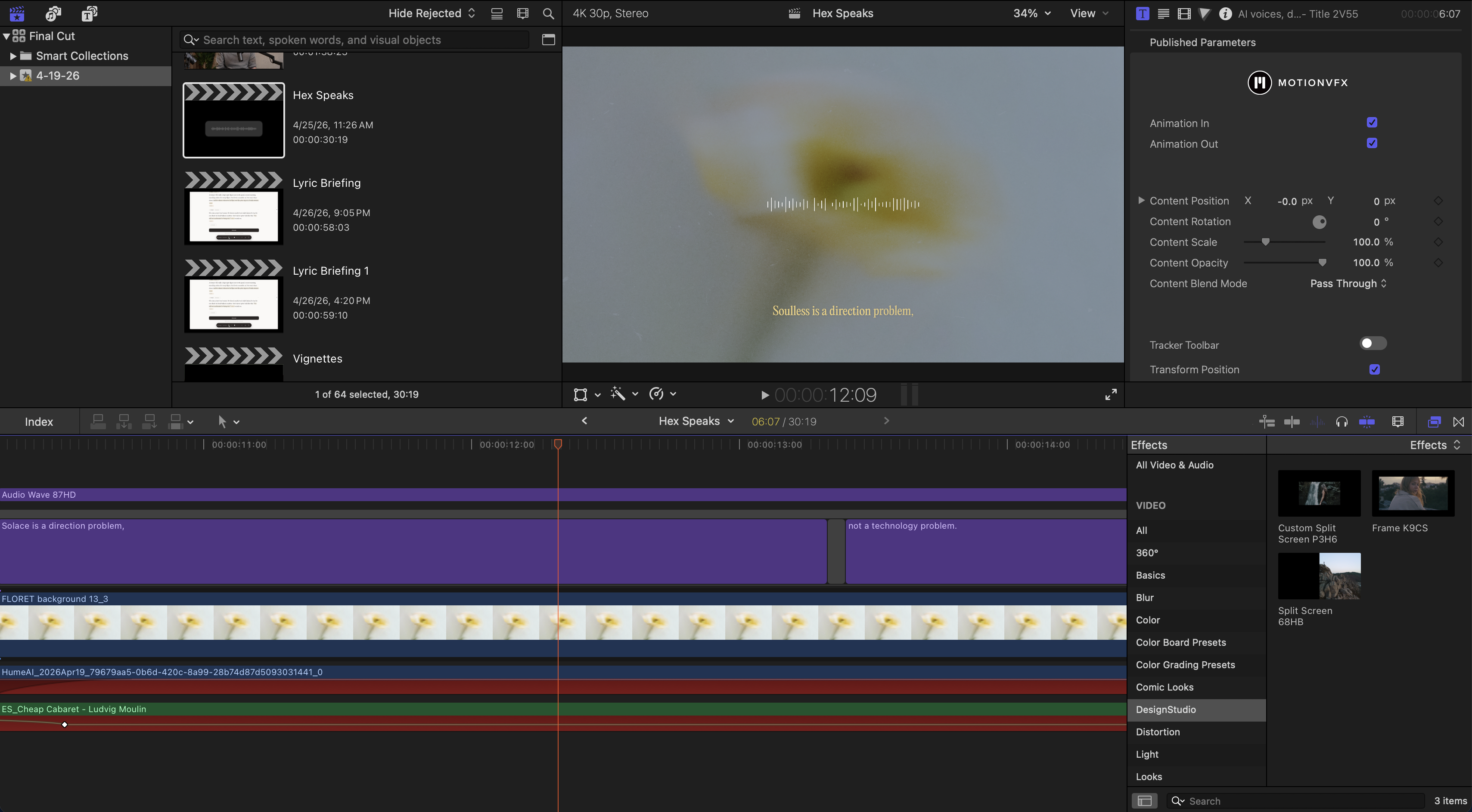The height and width of the screenshot is (812, 1472).
Task: Click the Content Rotation dial
Action: point(1319,222)
